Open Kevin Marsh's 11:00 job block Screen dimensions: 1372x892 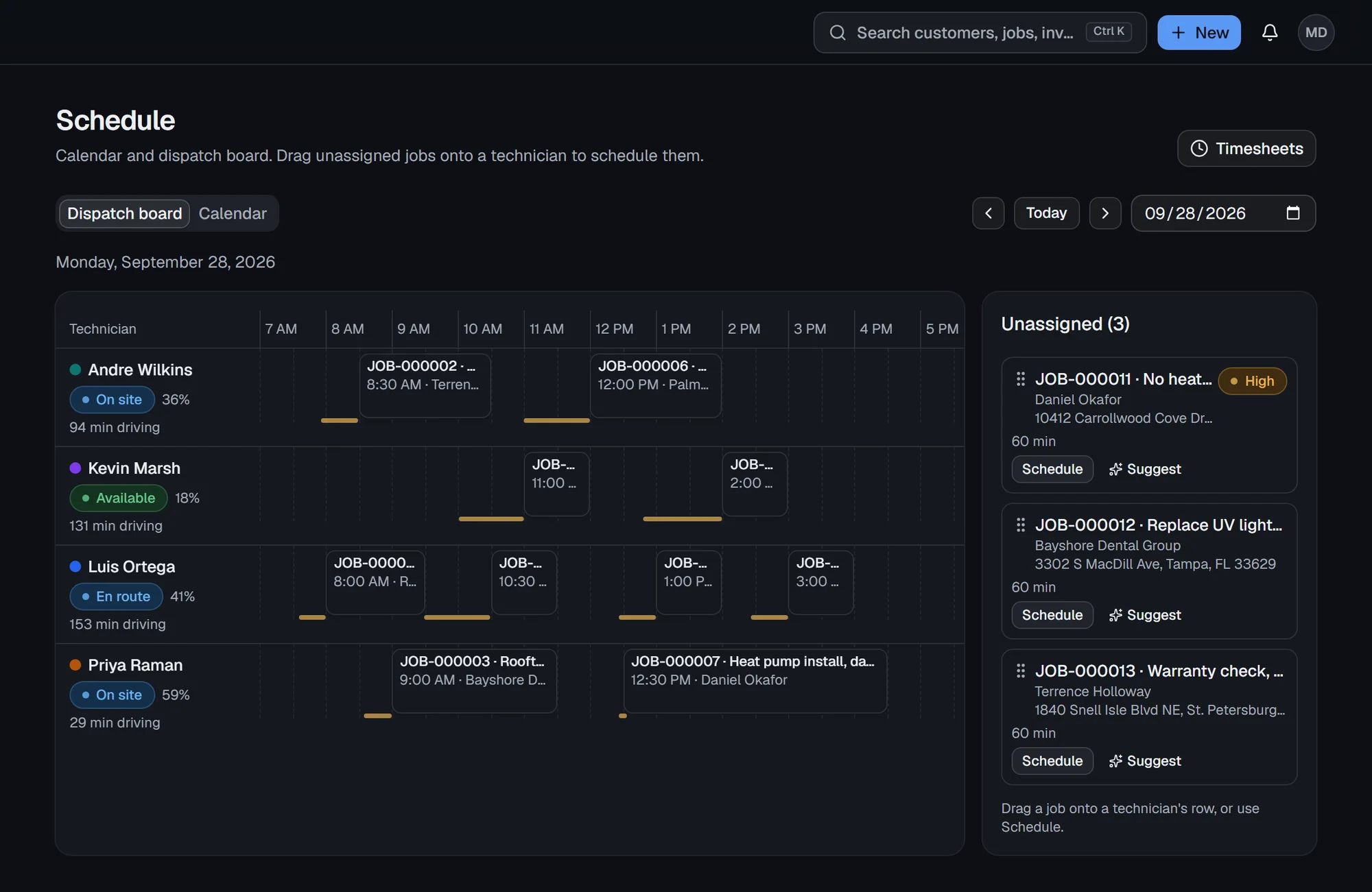point(556,484)
